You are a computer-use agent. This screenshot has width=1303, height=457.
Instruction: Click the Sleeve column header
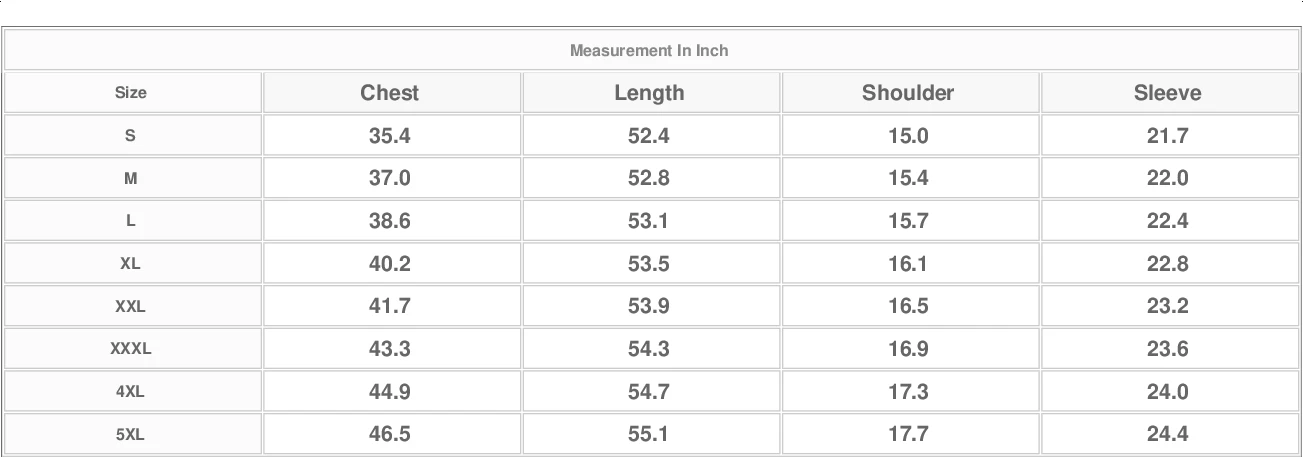pos(1167,93)
